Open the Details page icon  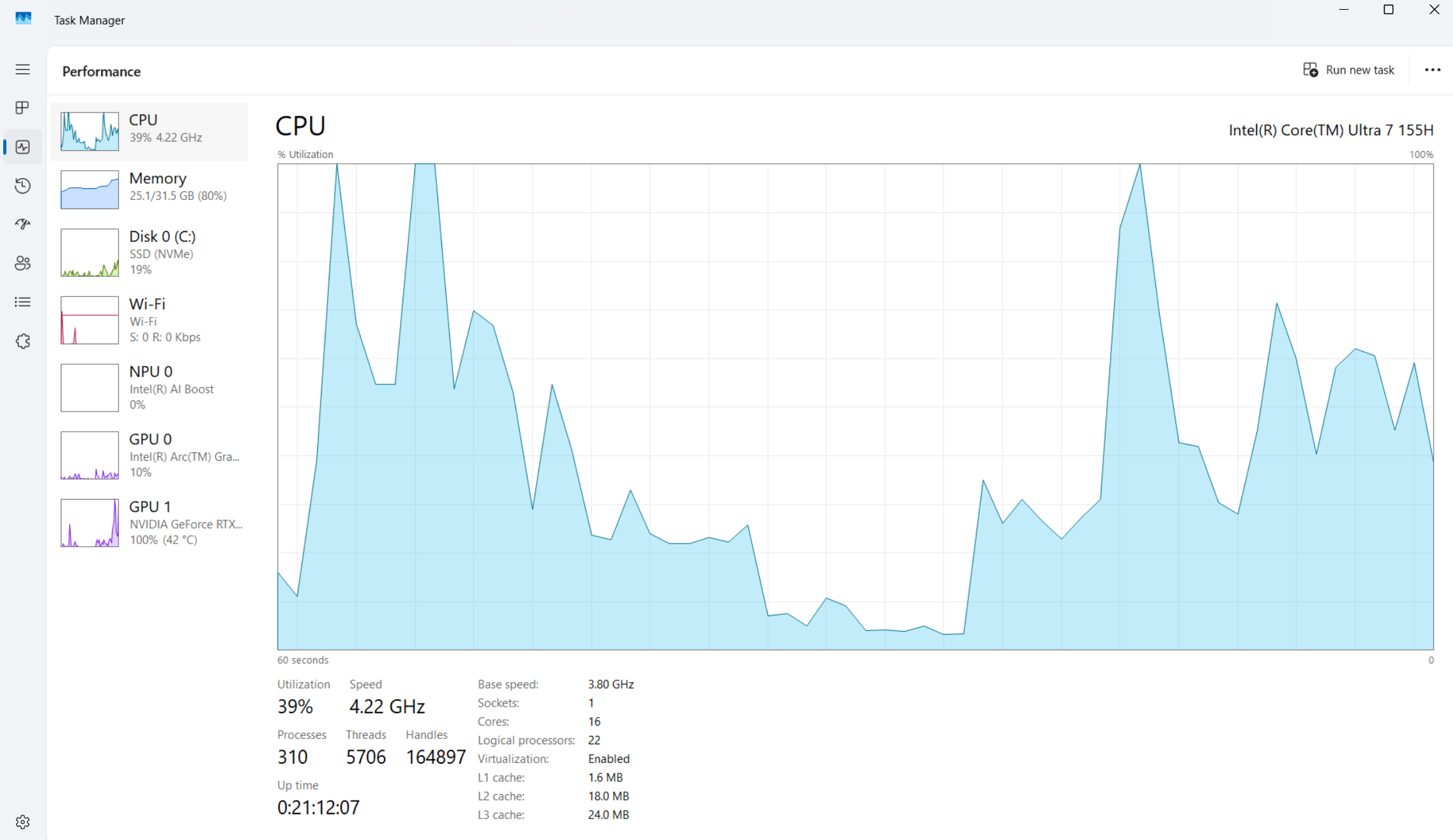[23, 302]
